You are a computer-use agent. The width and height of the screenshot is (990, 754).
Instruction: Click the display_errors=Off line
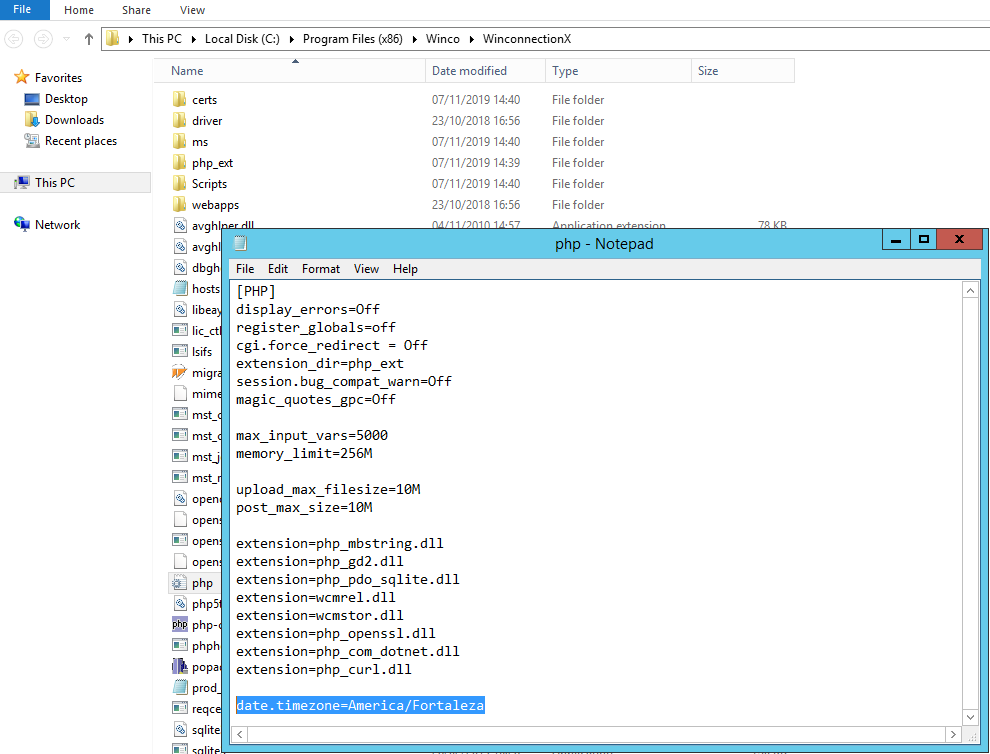pos(308,309)
